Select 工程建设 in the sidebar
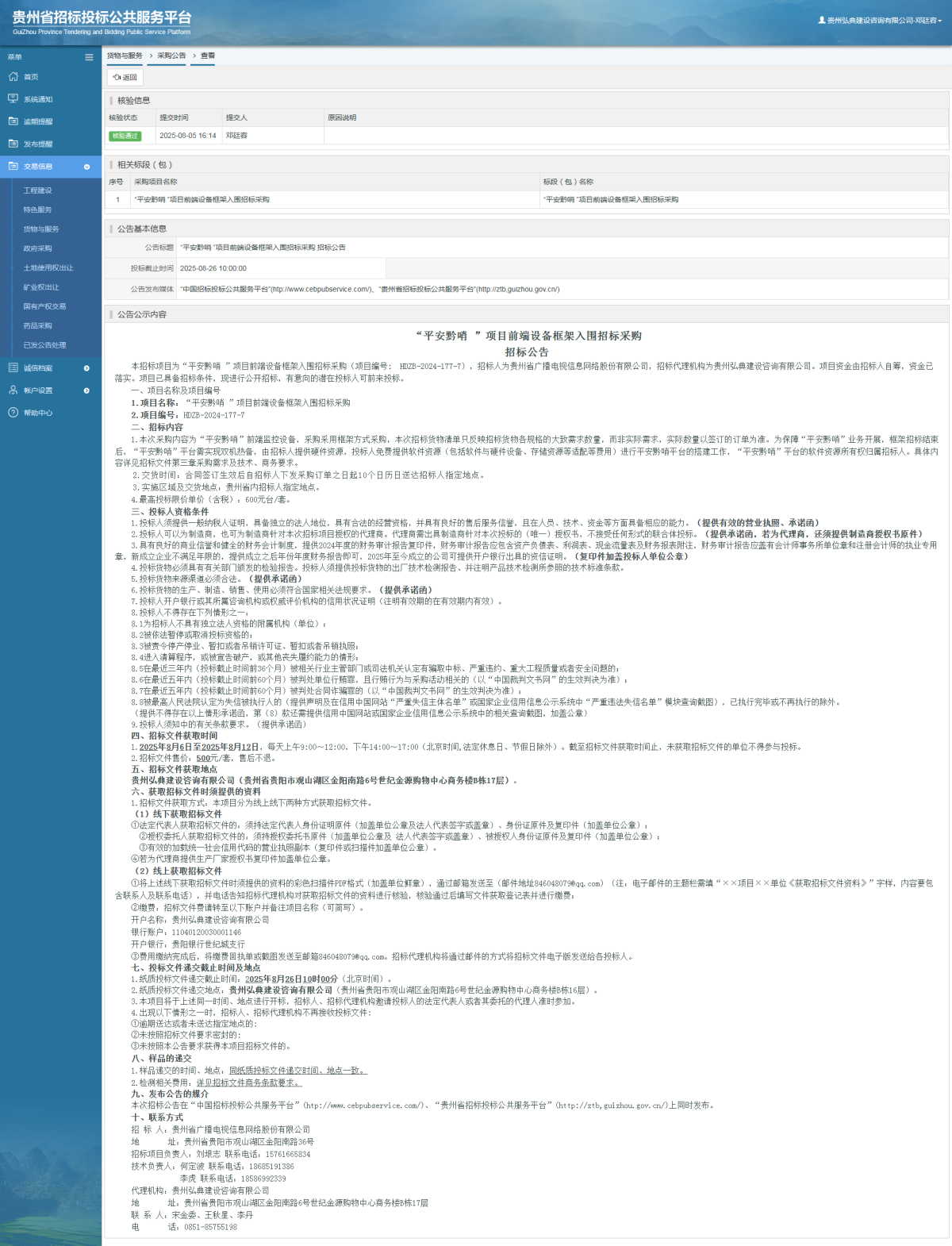Screen dimensions: 952x1246 coord(37,190)
